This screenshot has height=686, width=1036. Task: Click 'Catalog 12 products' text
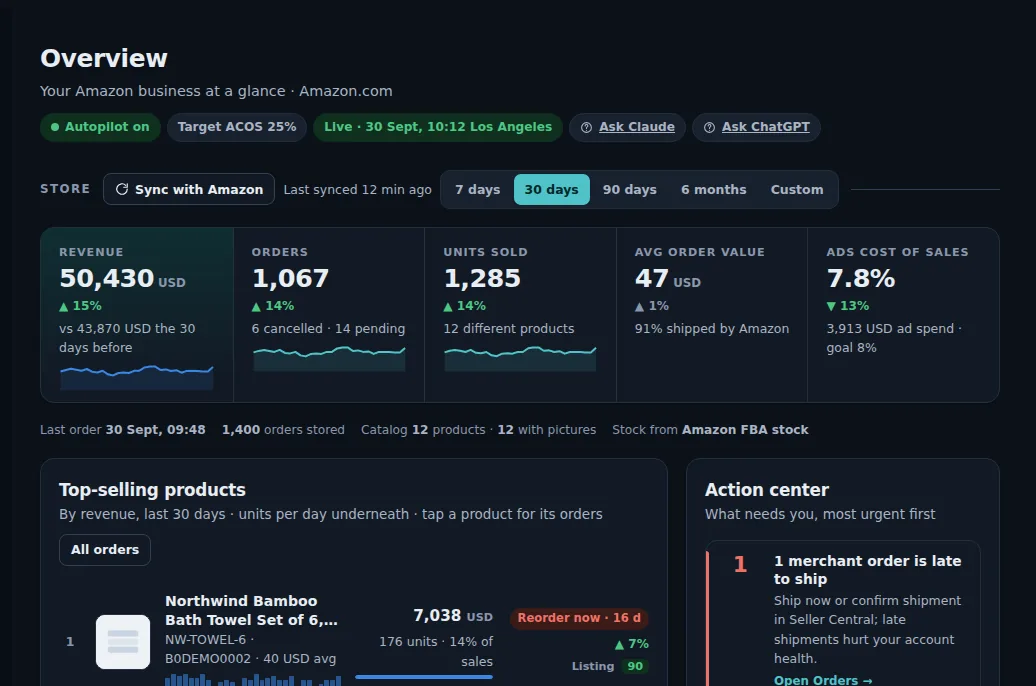coord(424,430)
